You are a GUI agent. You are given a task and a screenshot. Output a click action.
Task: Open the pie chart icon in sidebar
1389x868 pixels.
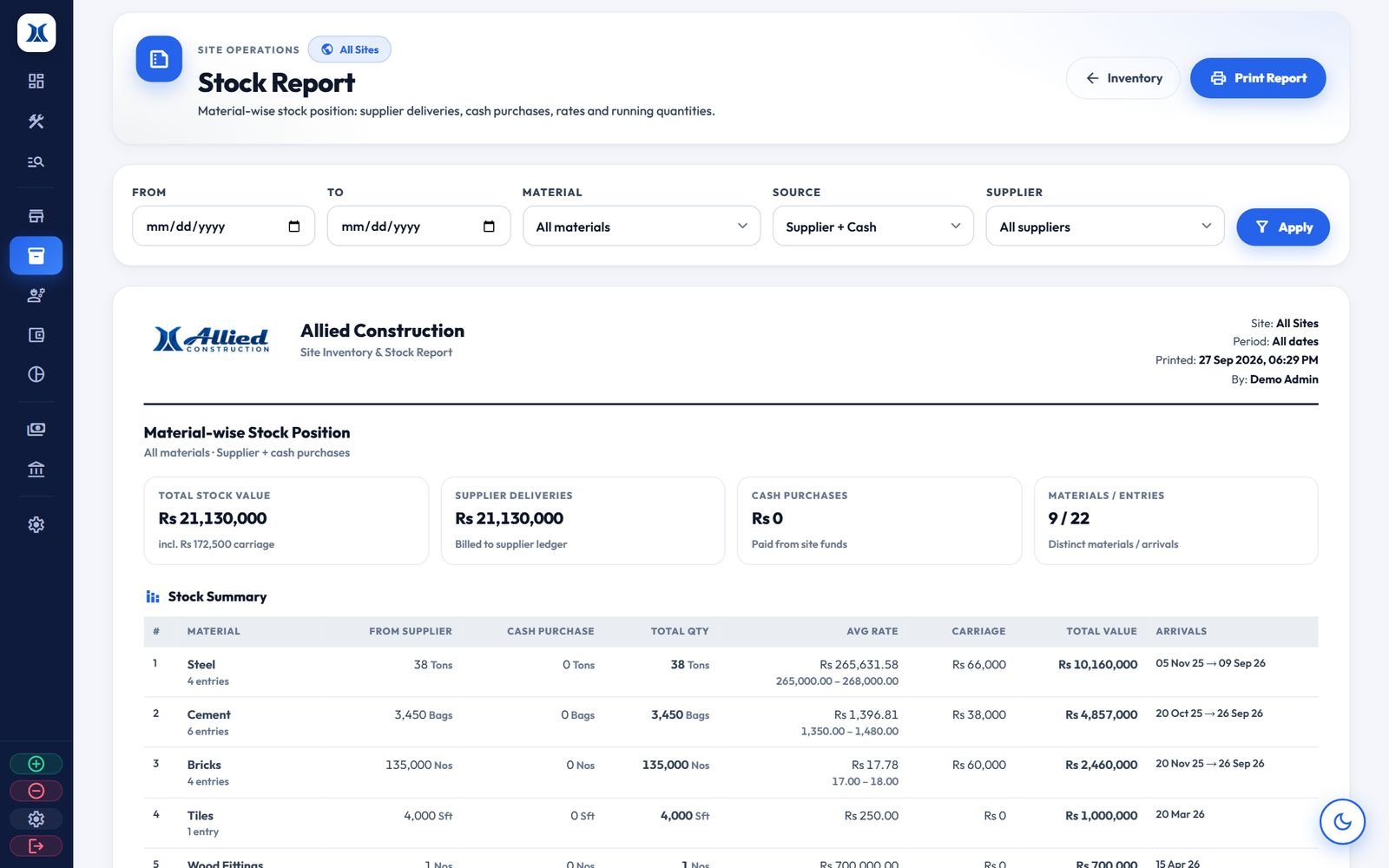pyautogui.click(x=36, y=374)
